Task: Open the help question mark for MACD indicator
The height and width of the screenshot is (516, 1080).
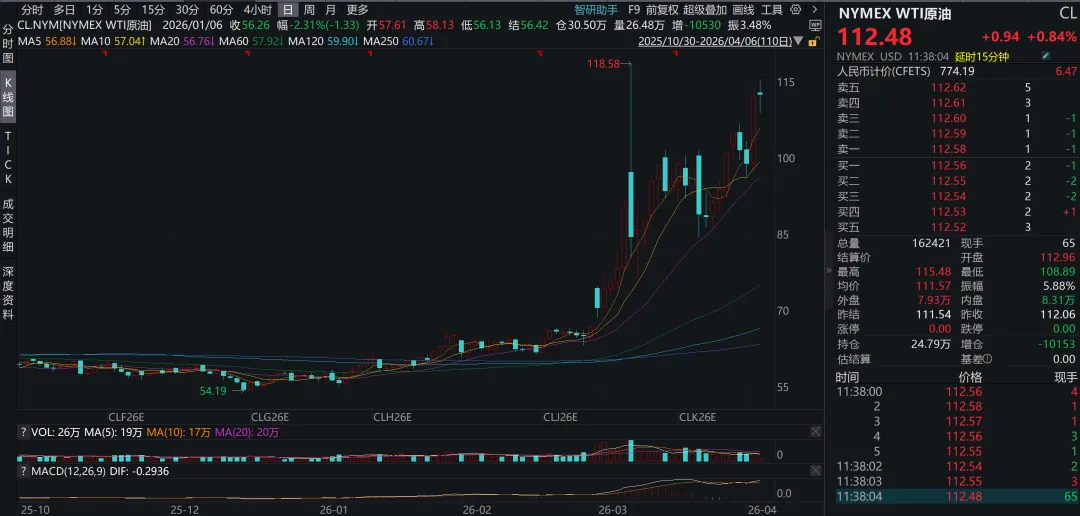Action: click(x=24, y=471)
